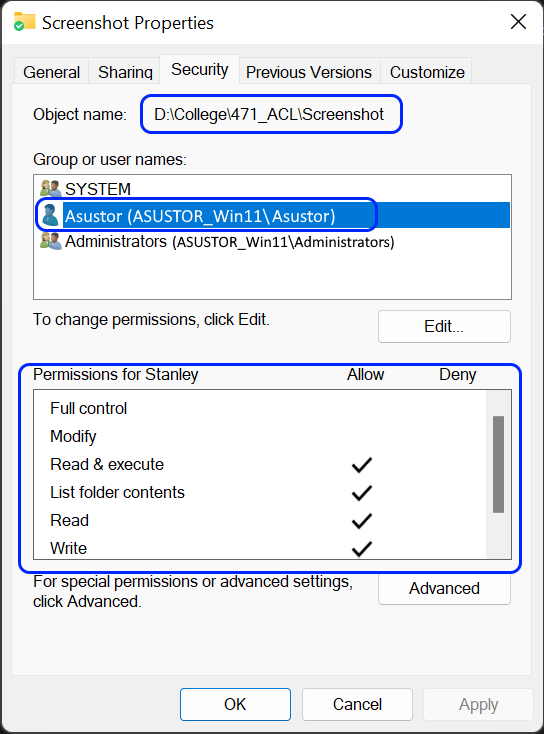Click the List folder contents Allow checkmark
544x734 pixels.
tap(362, 493)
